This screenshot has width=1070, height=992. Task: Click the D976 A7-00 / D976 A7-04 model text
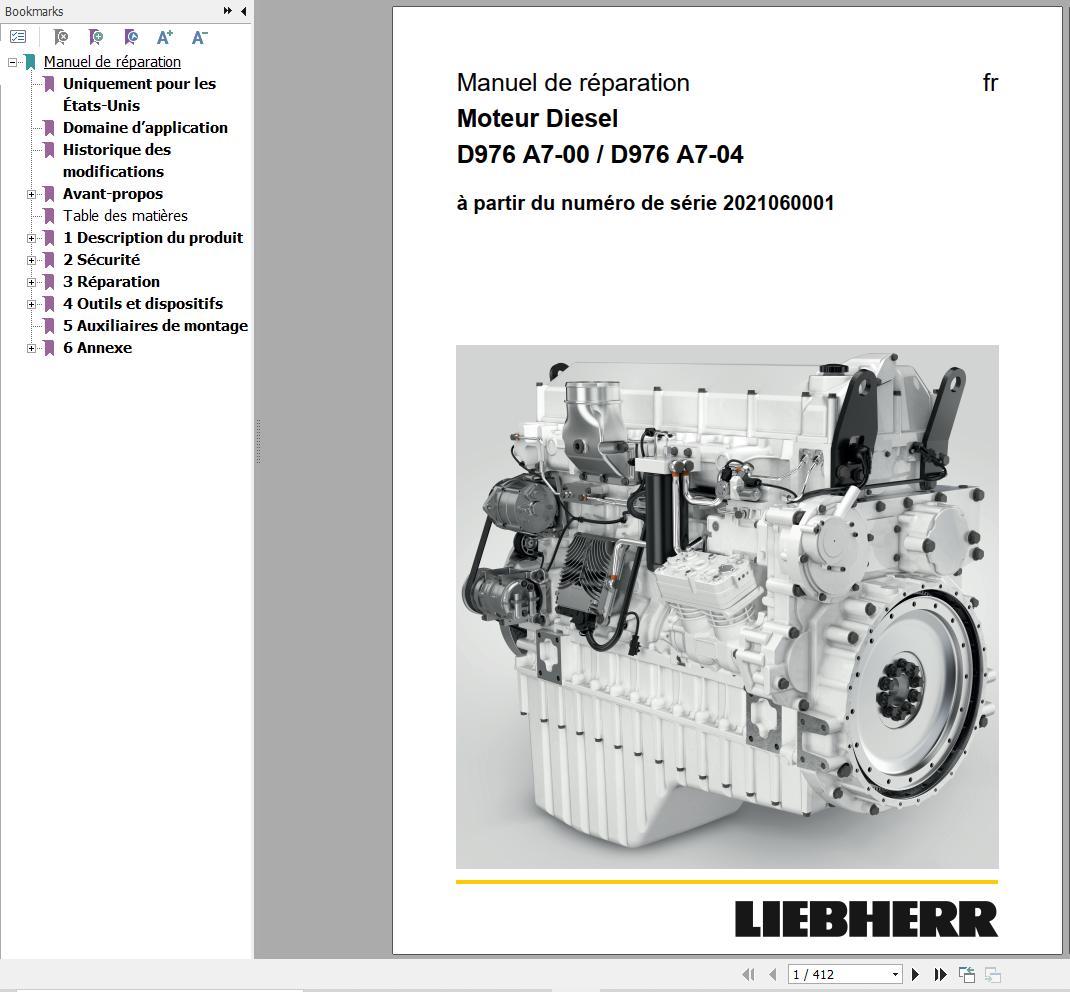tap(600, 154)
